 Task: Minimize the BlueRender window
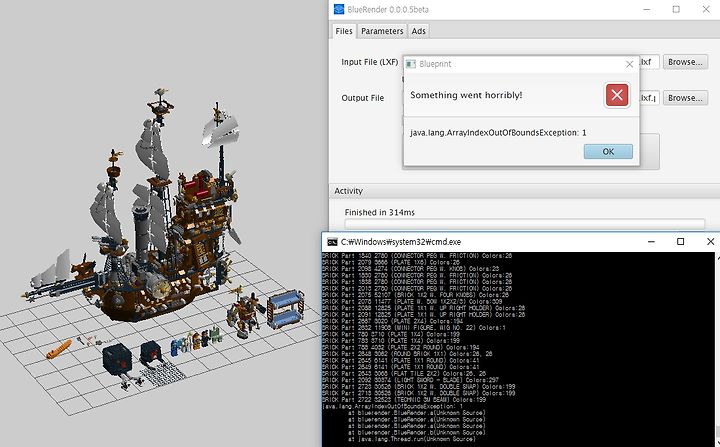pos(647,9)
